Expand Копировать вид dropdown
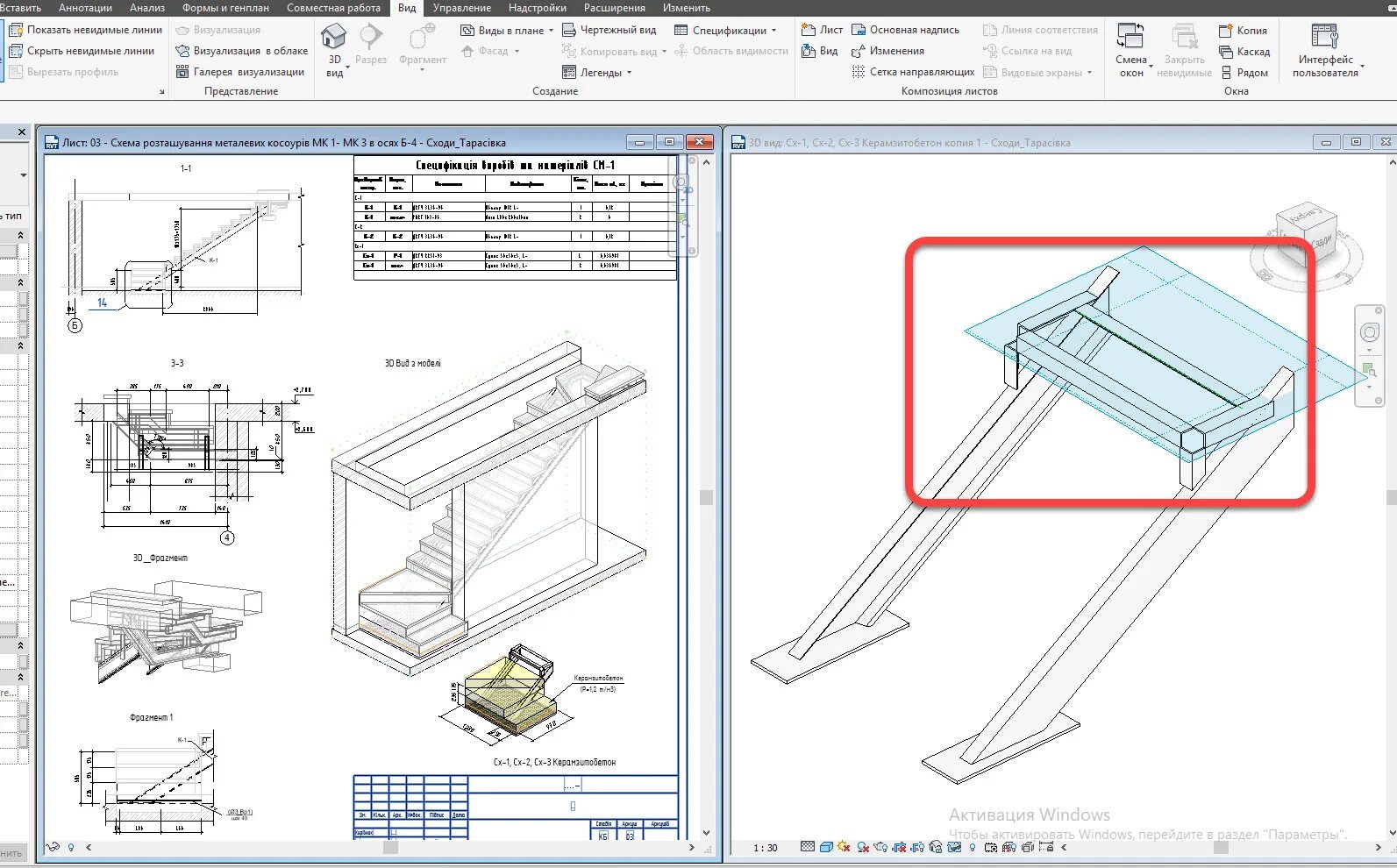The height and width of the screenshot is (868, 1397). [664, 52]
